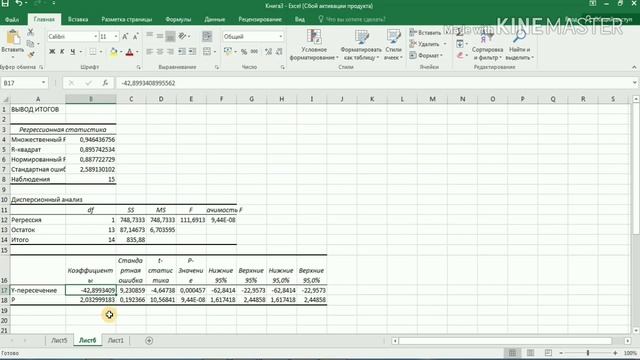
Task: Click the insert function fx icon
Action: (x=105, y=83)
